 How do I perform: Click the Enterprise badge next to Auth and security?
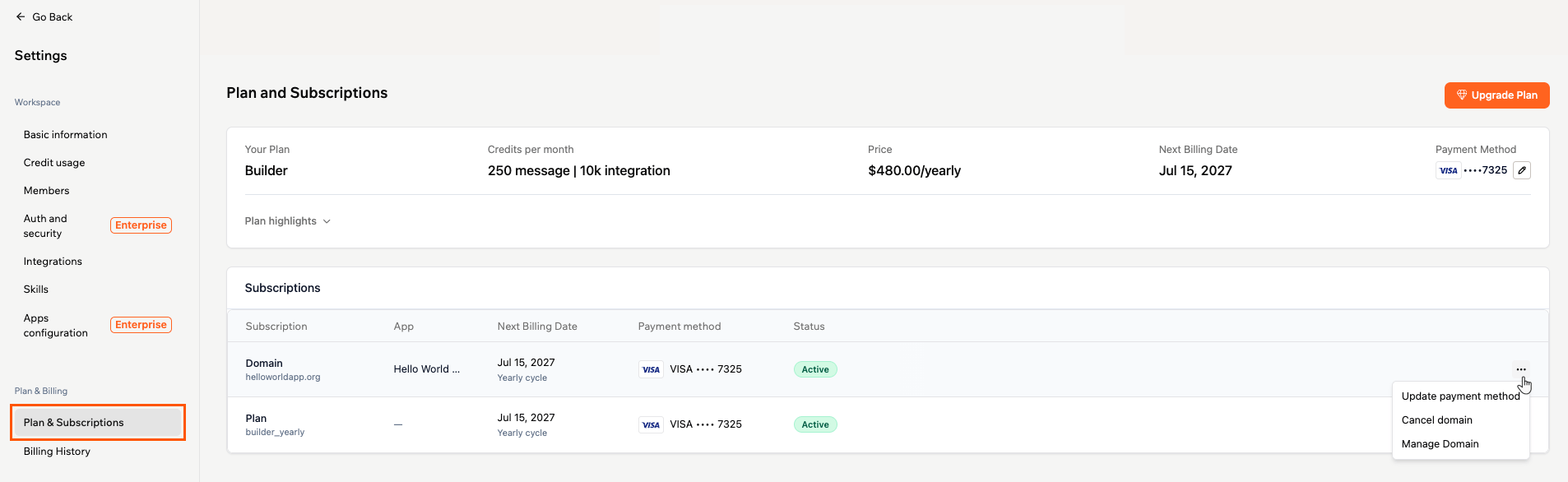click(x=141, y=225)
